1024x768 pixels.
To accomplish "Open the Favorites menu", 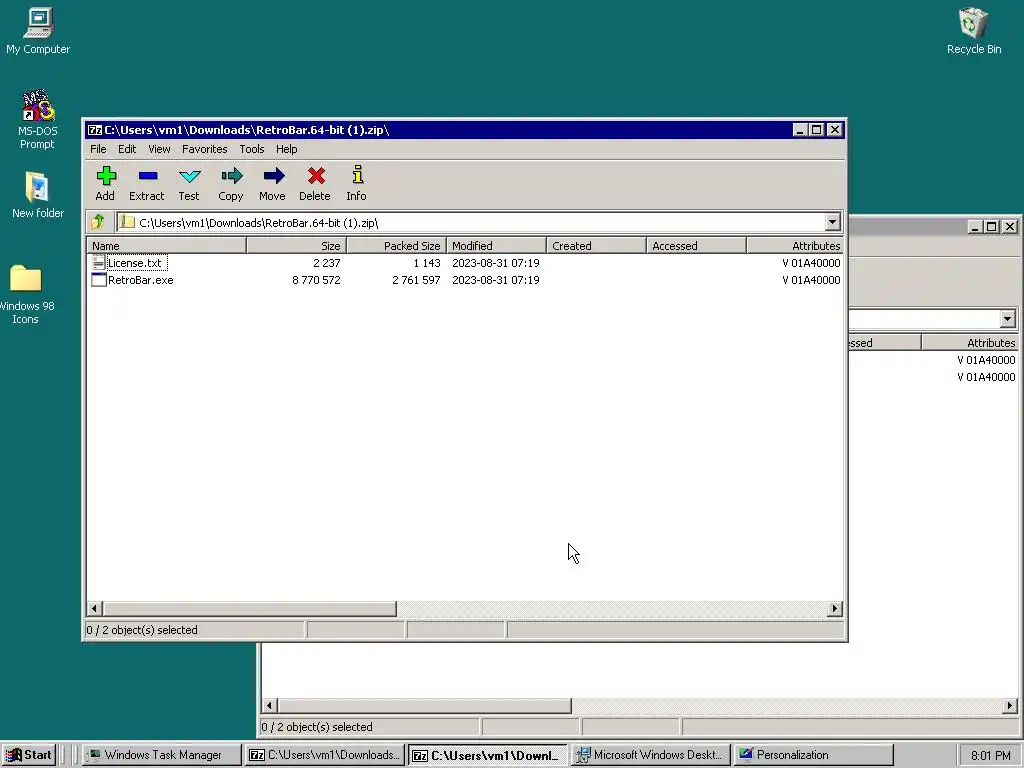I will tap(204, 149).
